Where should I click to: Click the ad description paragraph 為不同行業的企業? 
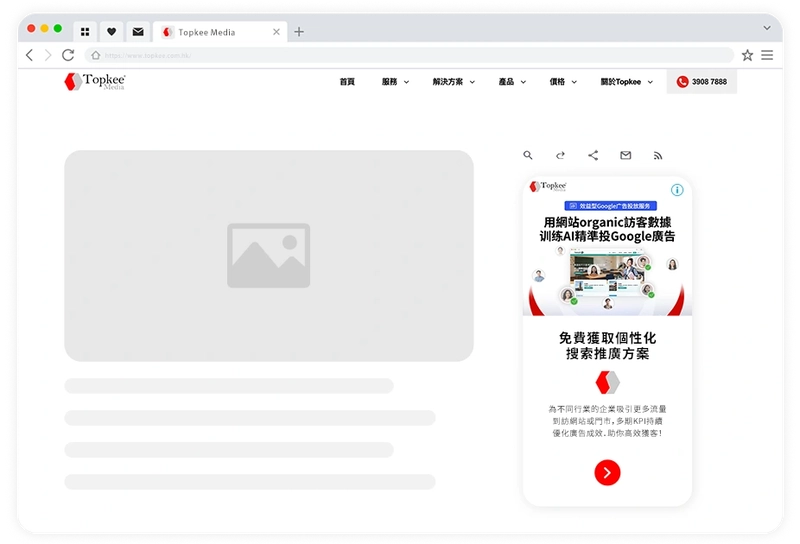[x=607, y=421]
